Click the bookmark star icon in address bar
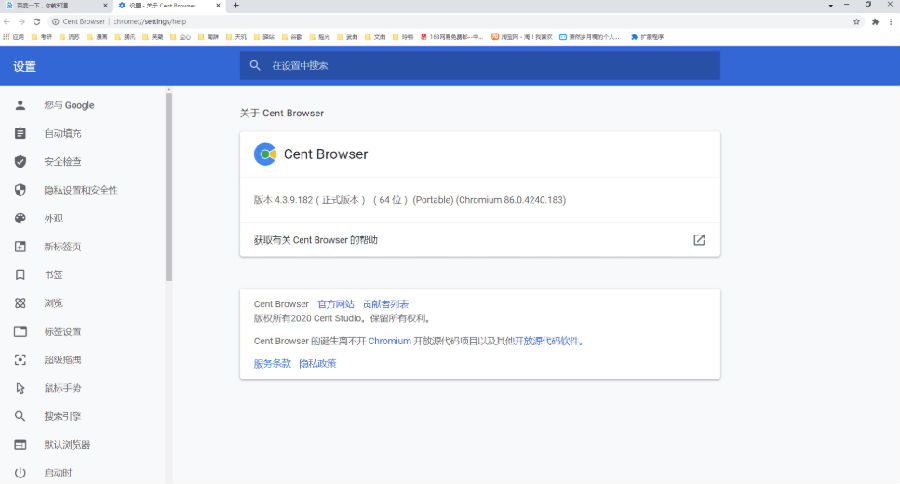Screen dimensions: 900x484 [x=856, y=21]
